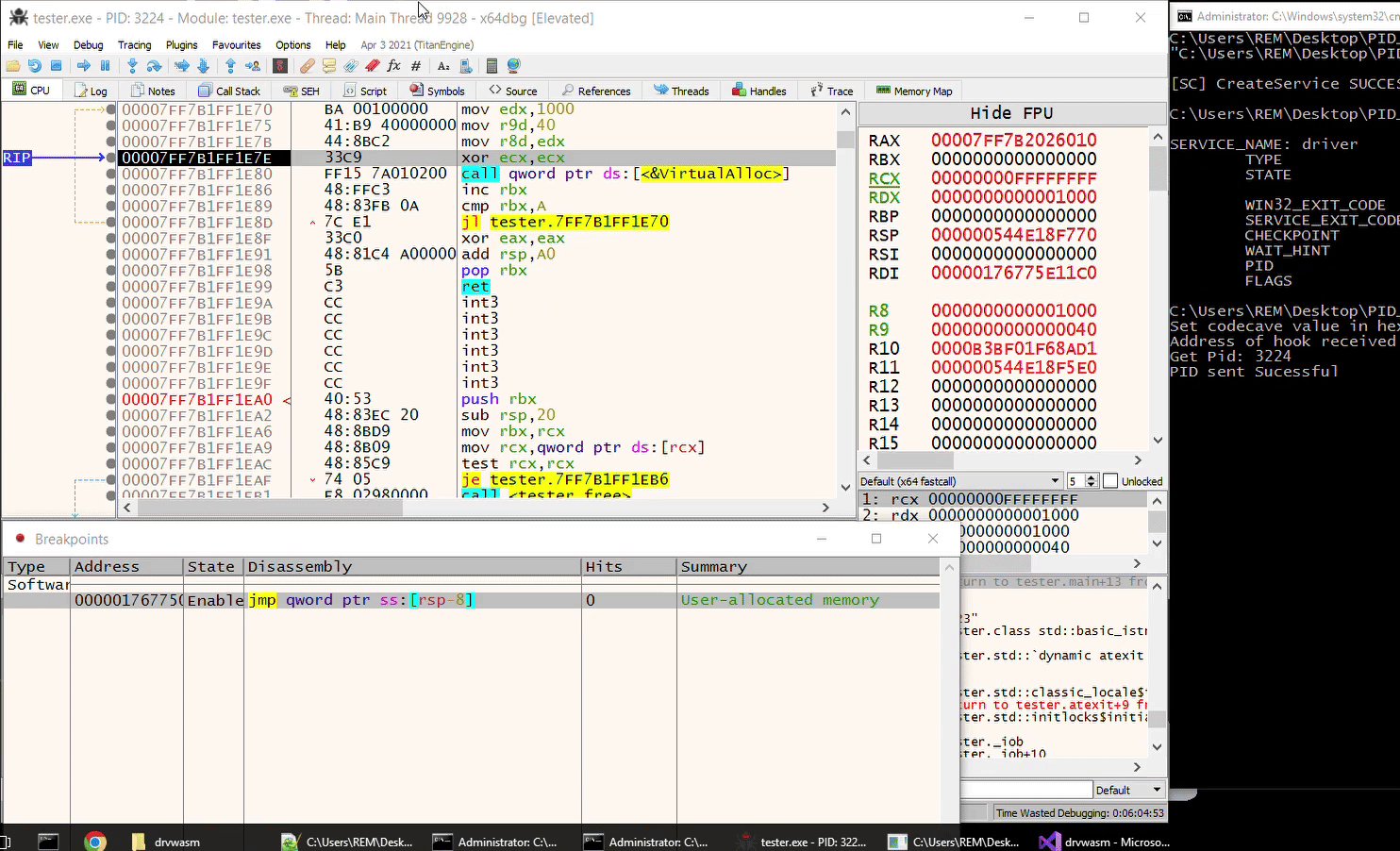Open the calculator icon in toolbar
This screenshot has height=851, width=1400.
pos(491,66)
